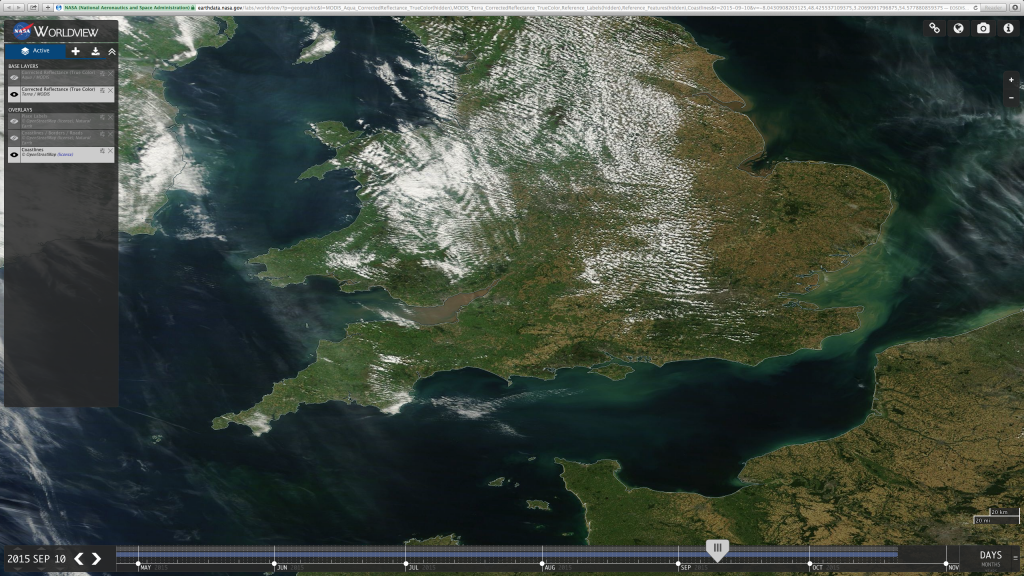Viewport: 1024px width, 576px height.
Task: Click the share link icon
Action: (935, 28)
